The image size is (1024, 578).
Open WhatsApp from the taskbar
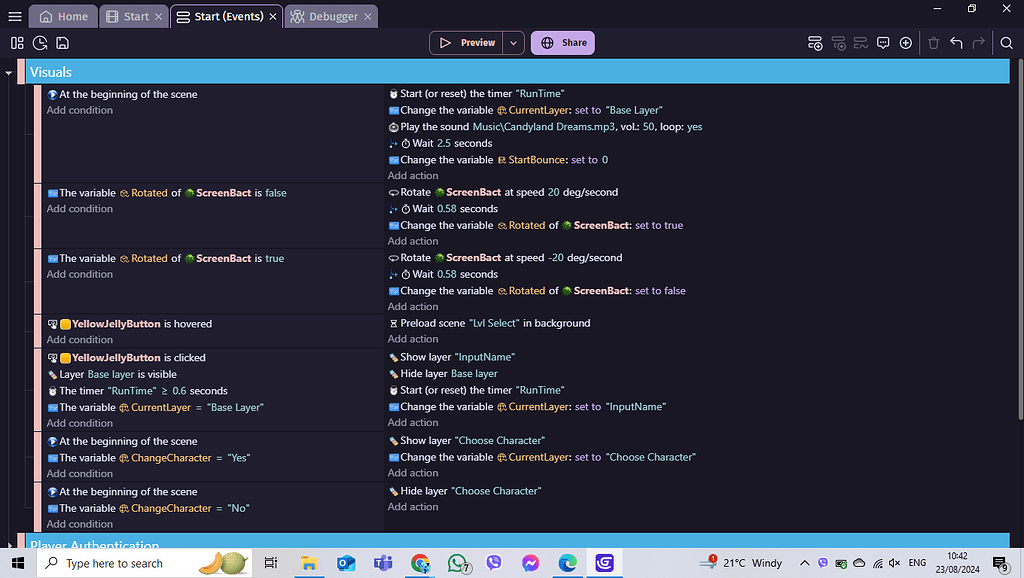click(x=458, y=563)
